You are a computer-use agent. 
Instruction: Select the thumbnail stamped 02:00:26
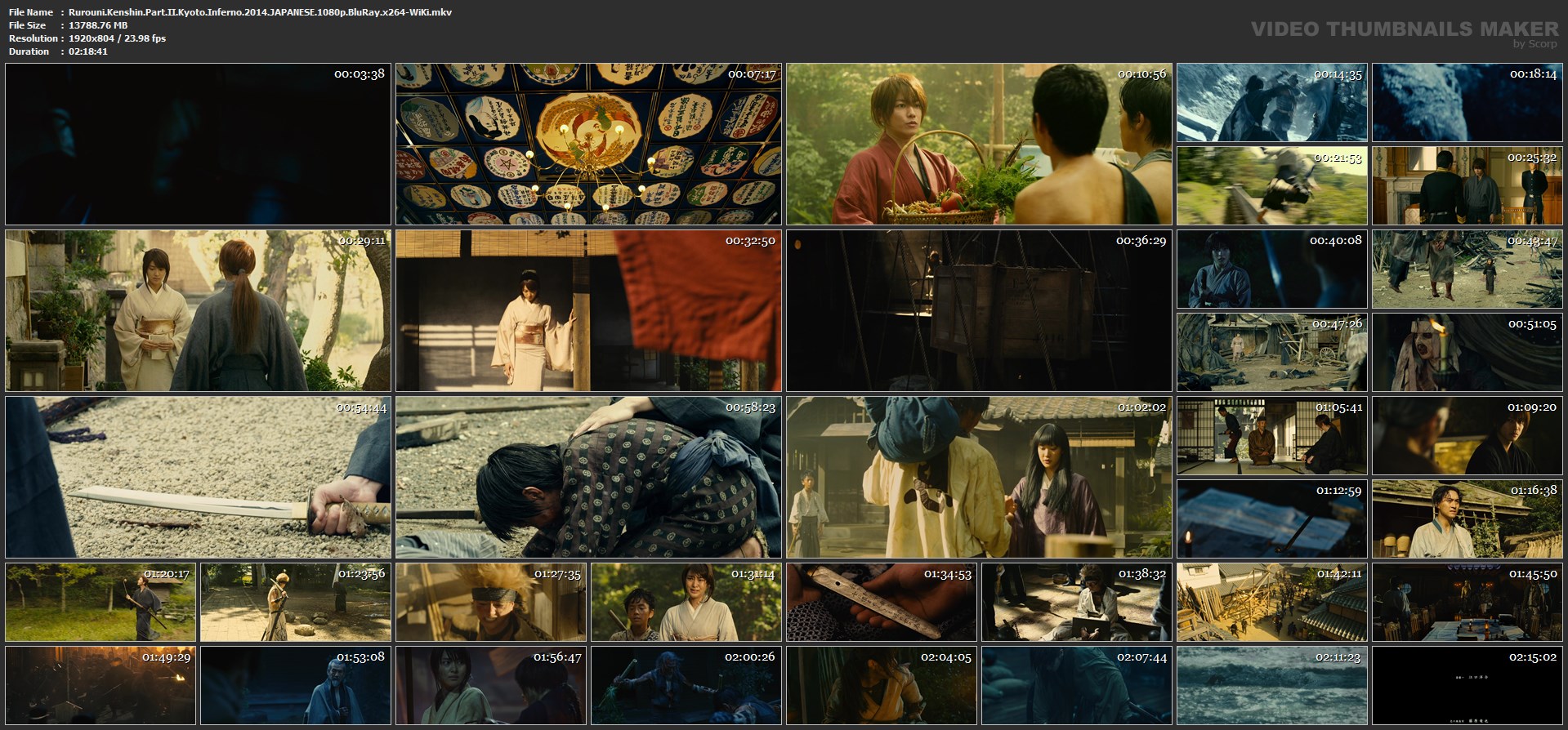pos(686,685)
